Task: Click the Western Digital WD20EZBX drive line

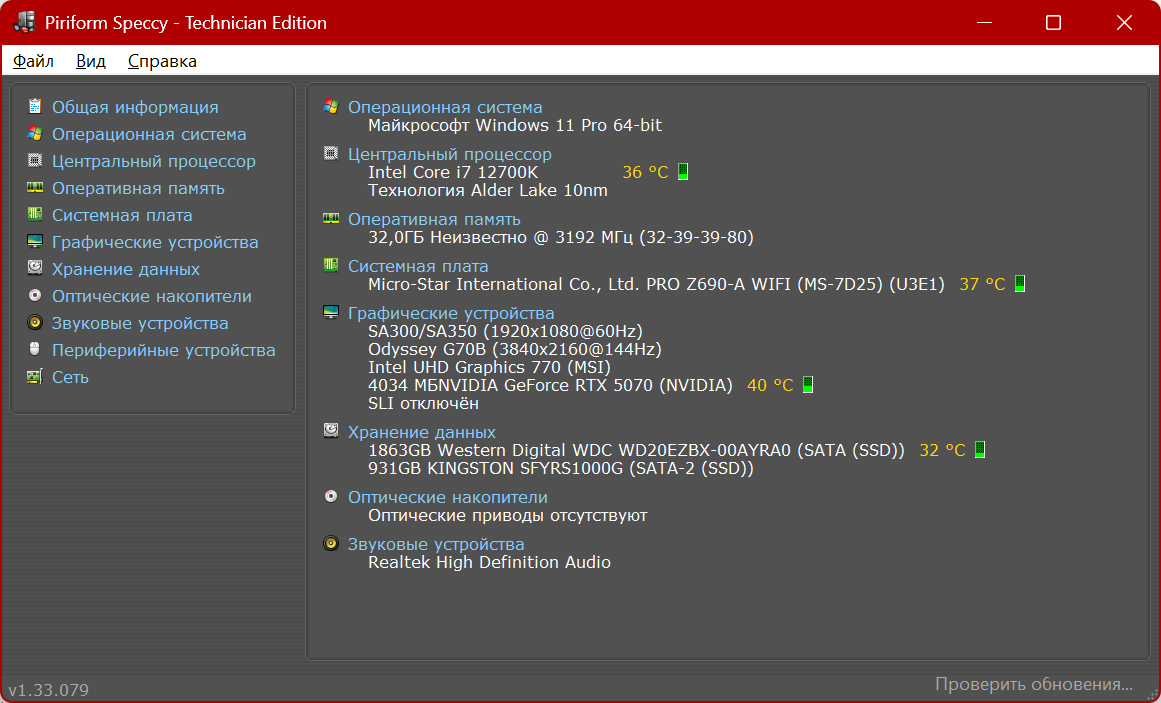Action: pyautogui.click(x=636, y=450)
